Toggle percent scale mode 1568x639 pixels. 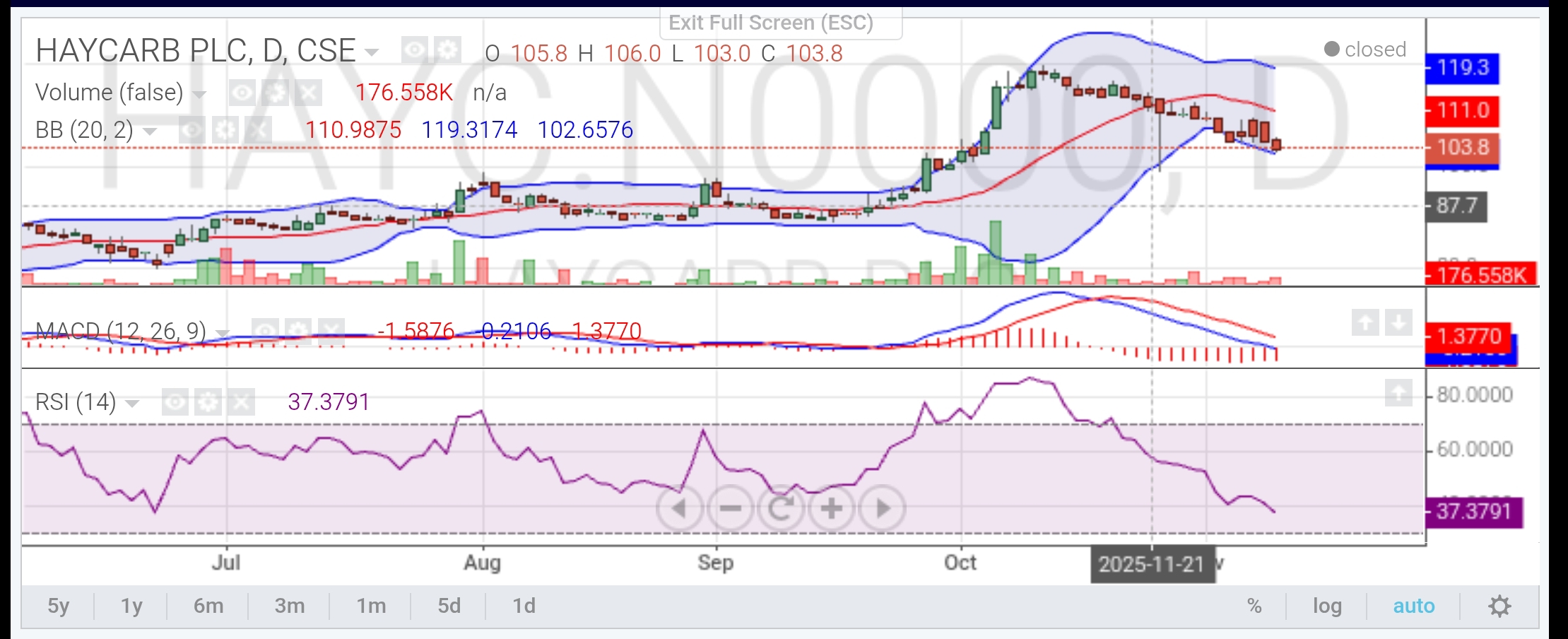pos(1254,606)
